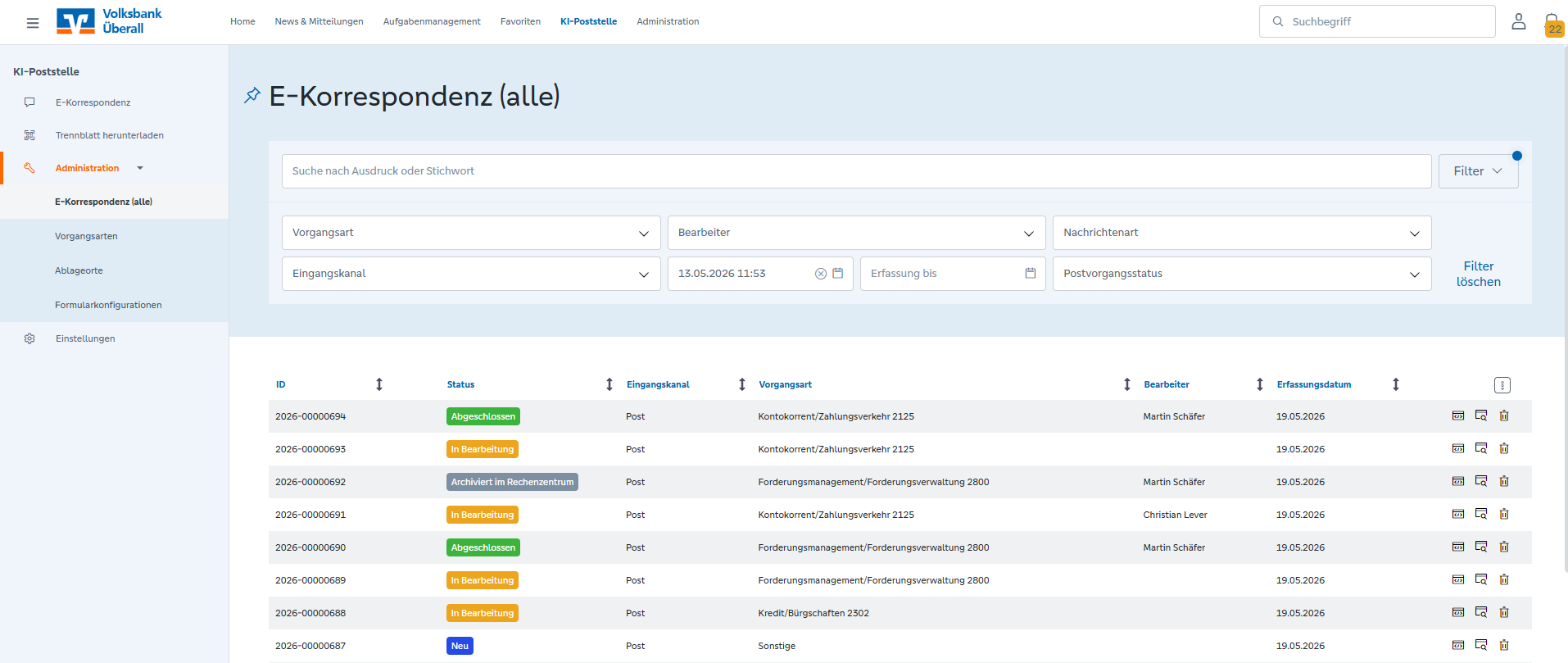Open calendar picker in Erfassung bis field
This screenshot has width=1568, height=663.
1031,273
